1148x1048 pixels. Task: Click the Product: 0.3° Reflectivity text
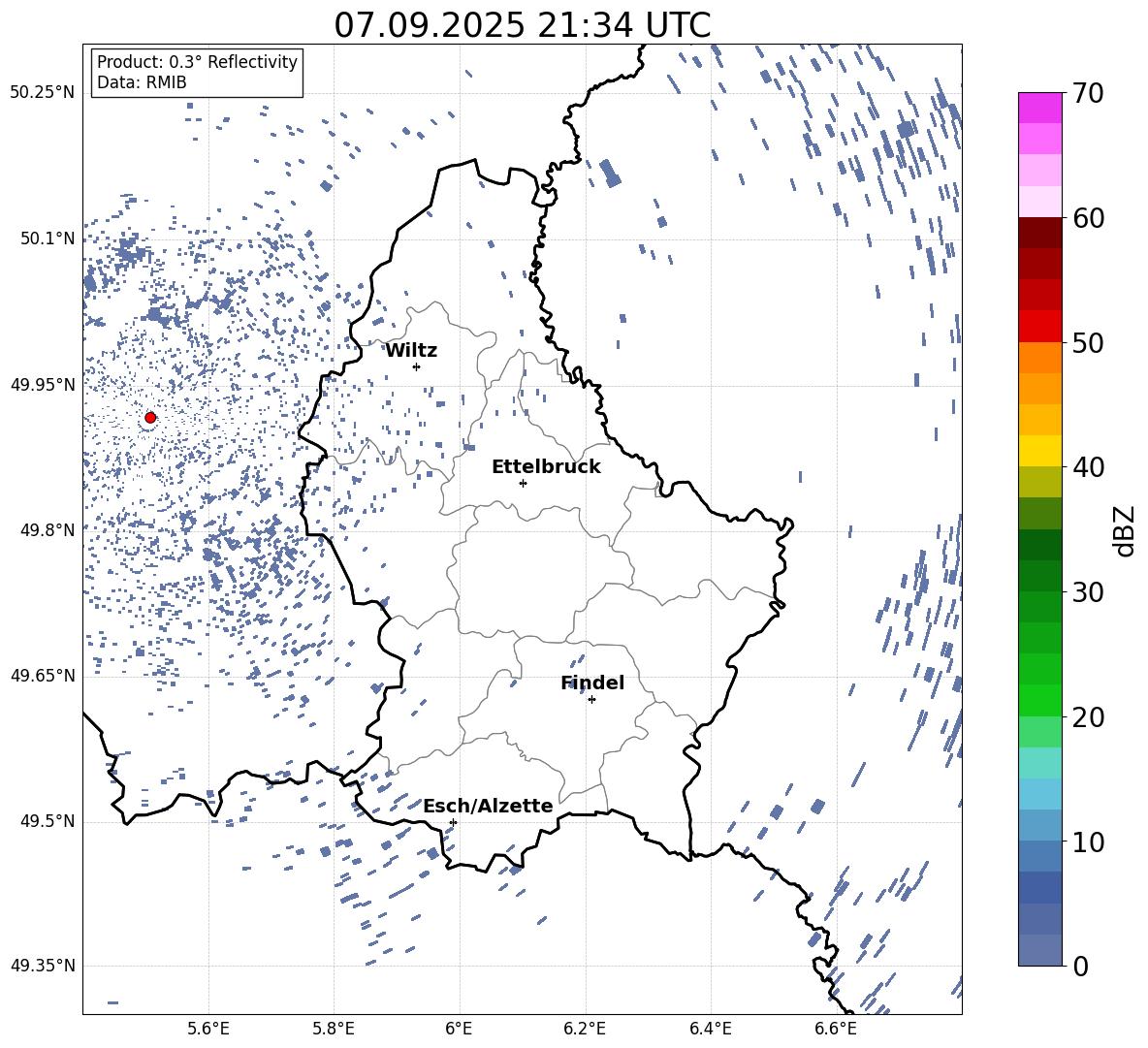point(197,62)
